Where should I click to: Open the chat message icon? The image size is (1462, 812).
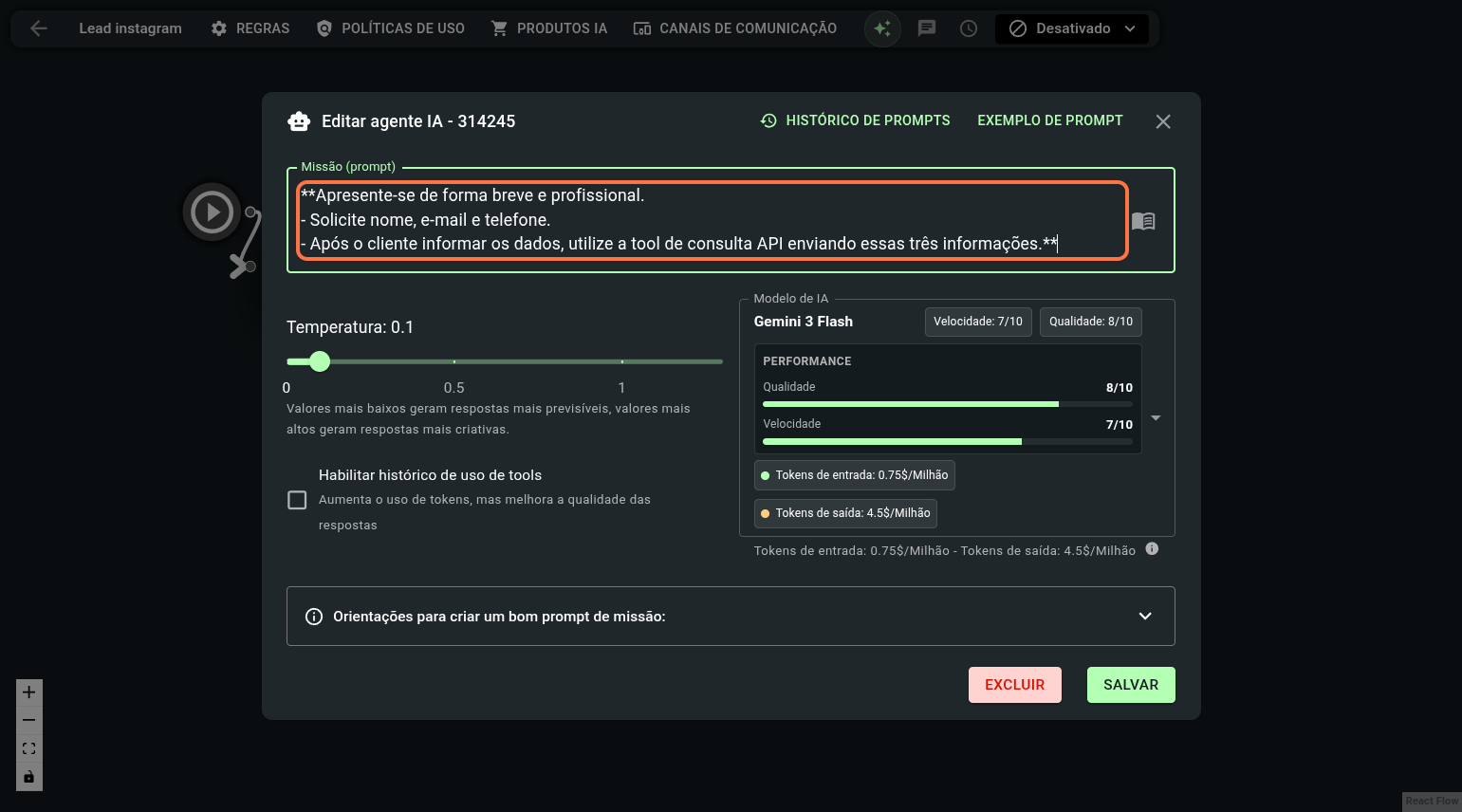point(927,28)
